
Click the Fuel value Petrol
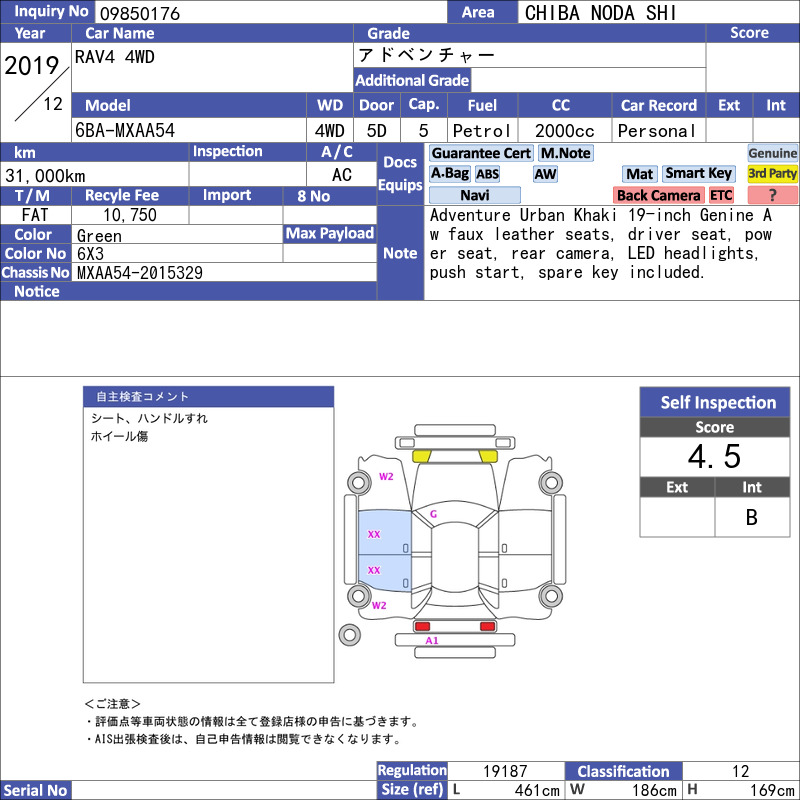[482, 131]
